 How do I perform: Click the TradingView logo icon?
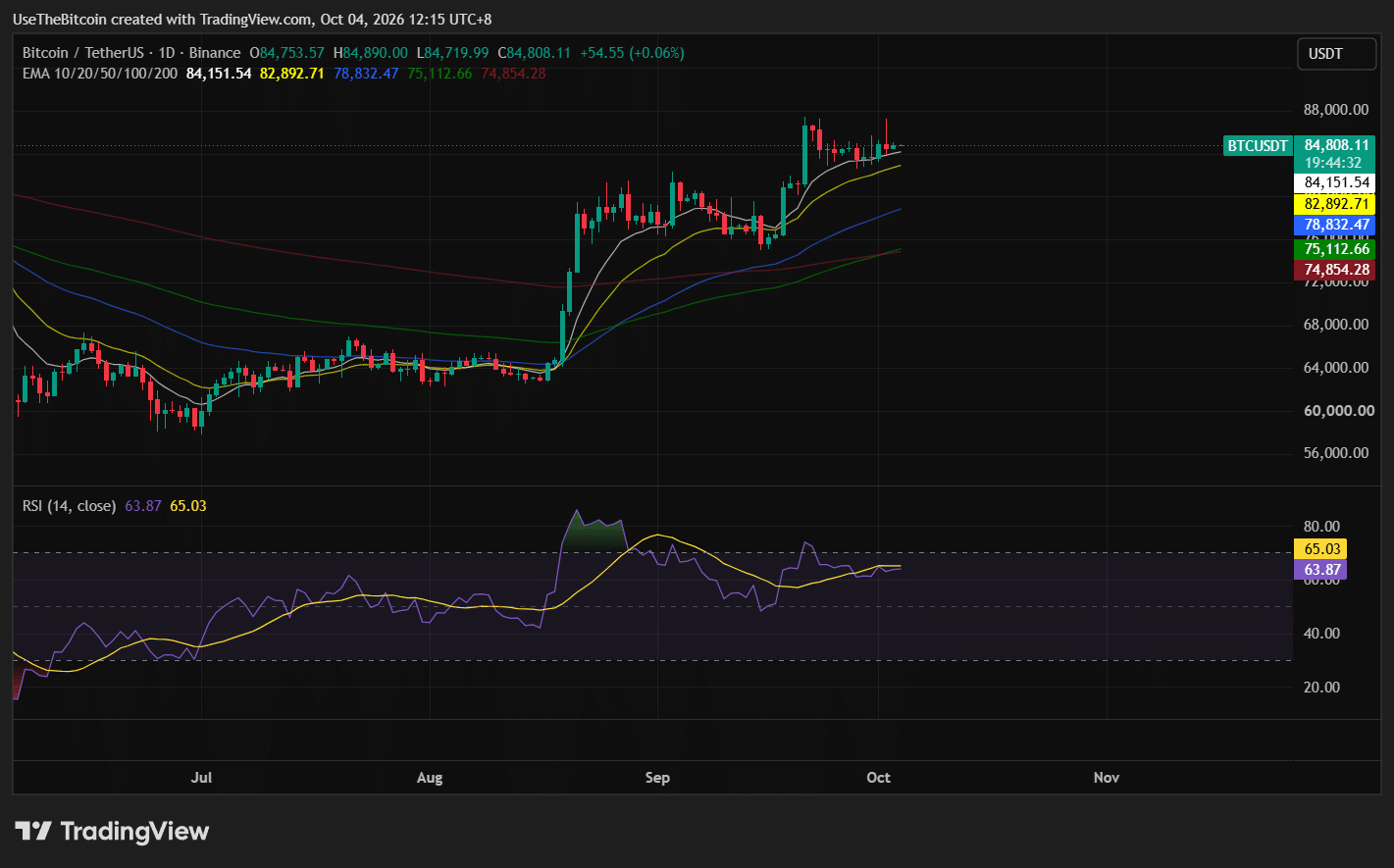click(x=32, y=832)
